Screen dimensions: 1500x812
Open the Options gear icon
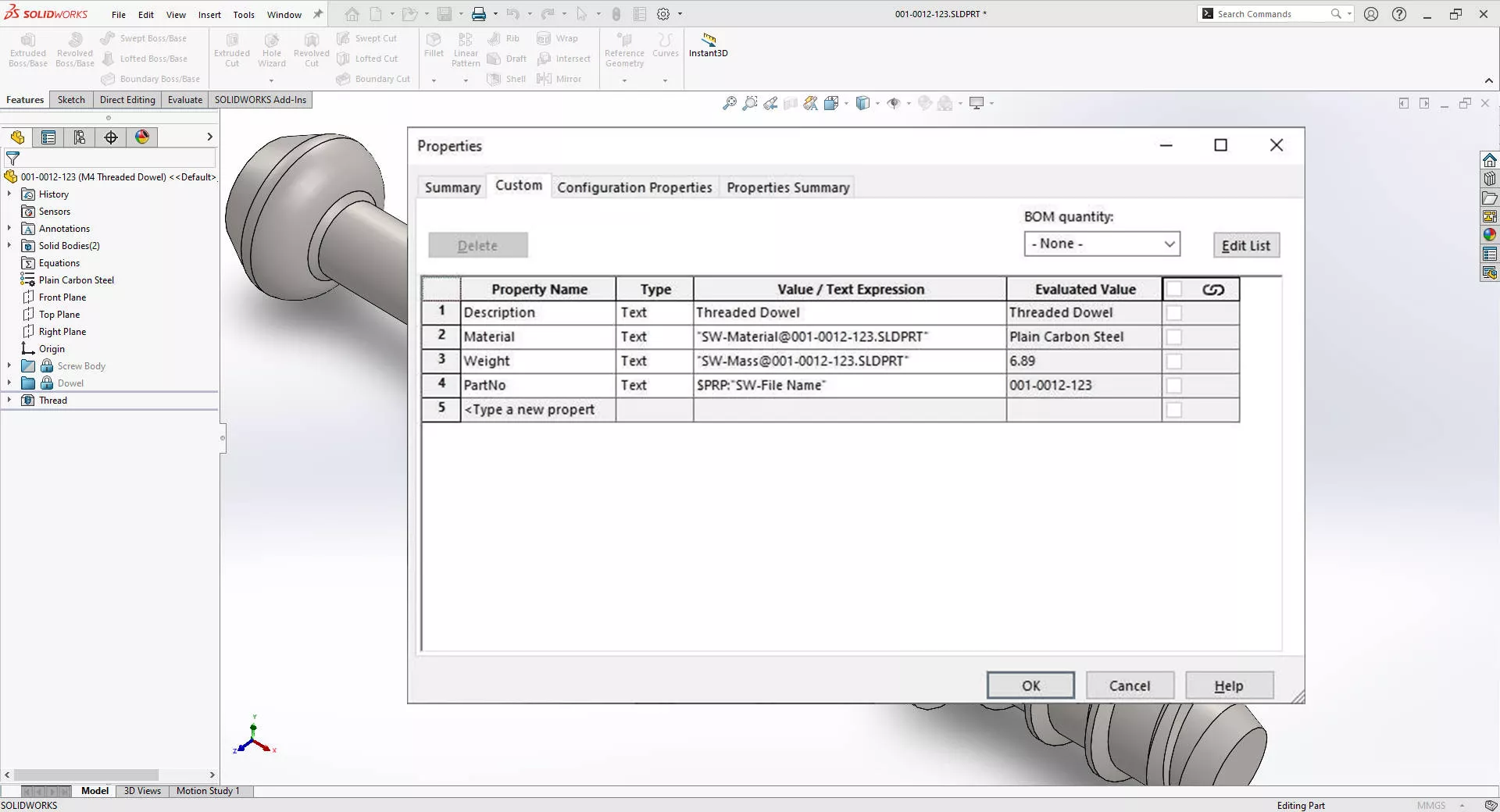tap(663, 14)
